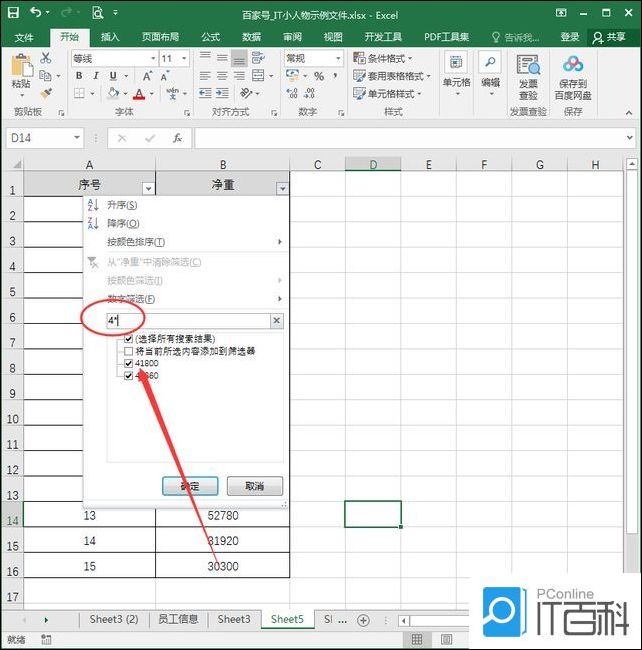Align text left icon
The image size is (642, 650).
pyautogui.click(x=205, y=76)
